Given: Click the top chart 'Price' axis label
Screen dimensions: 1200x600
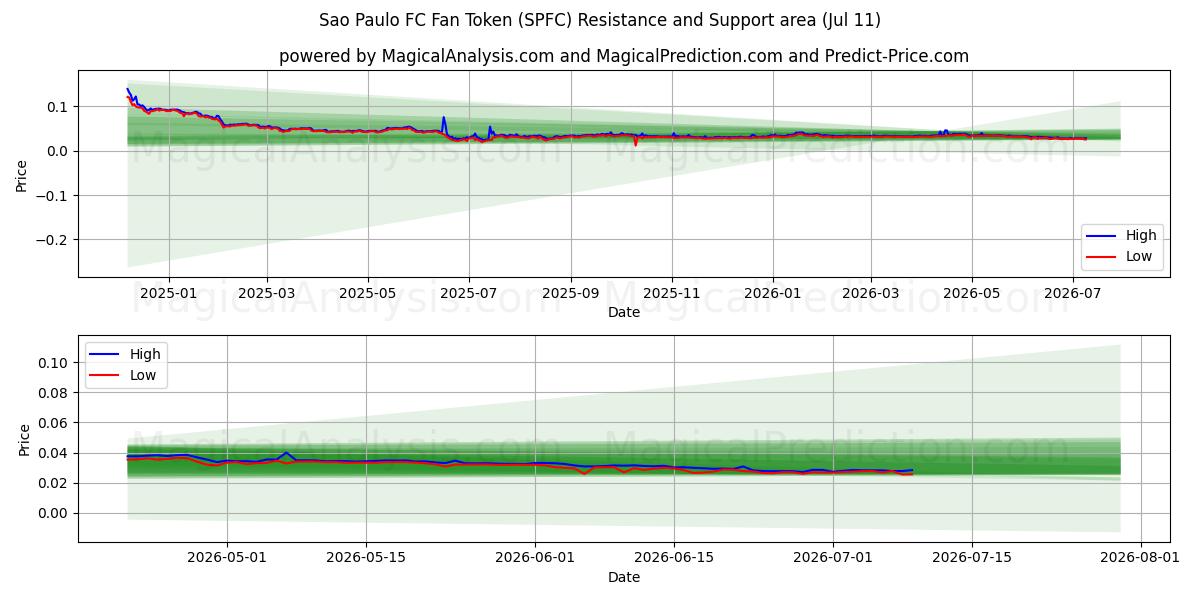Looking at the screenshot, I should (x=22, y=174).
